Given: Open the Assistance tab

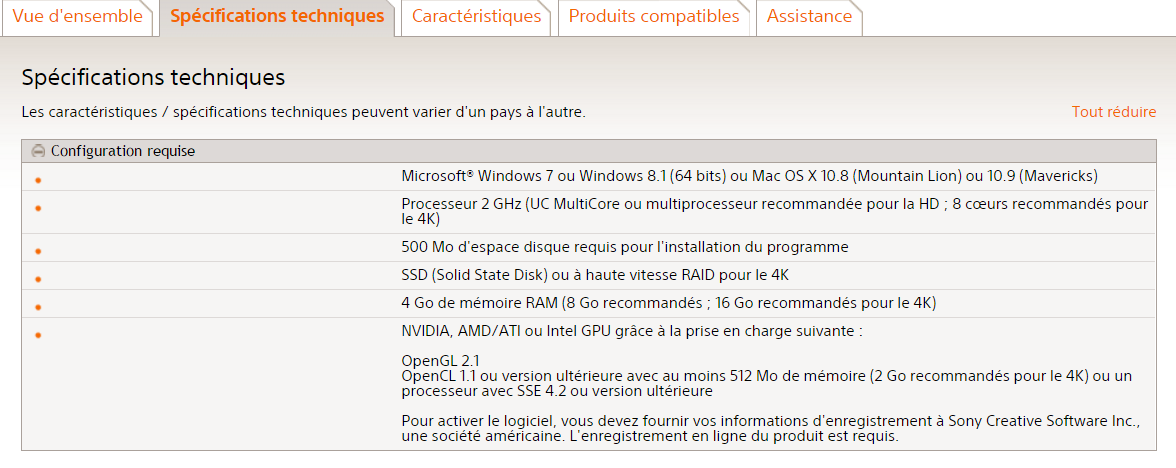Looking at the screenshot, I should 809,17.
